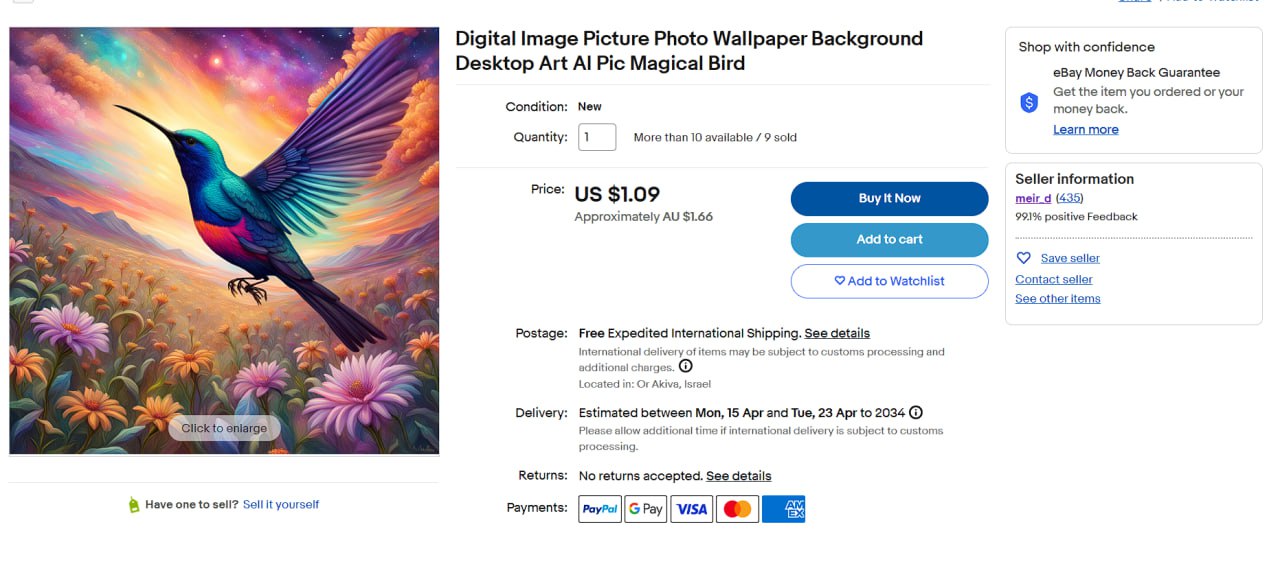Add the item to cart

point(889,240)
